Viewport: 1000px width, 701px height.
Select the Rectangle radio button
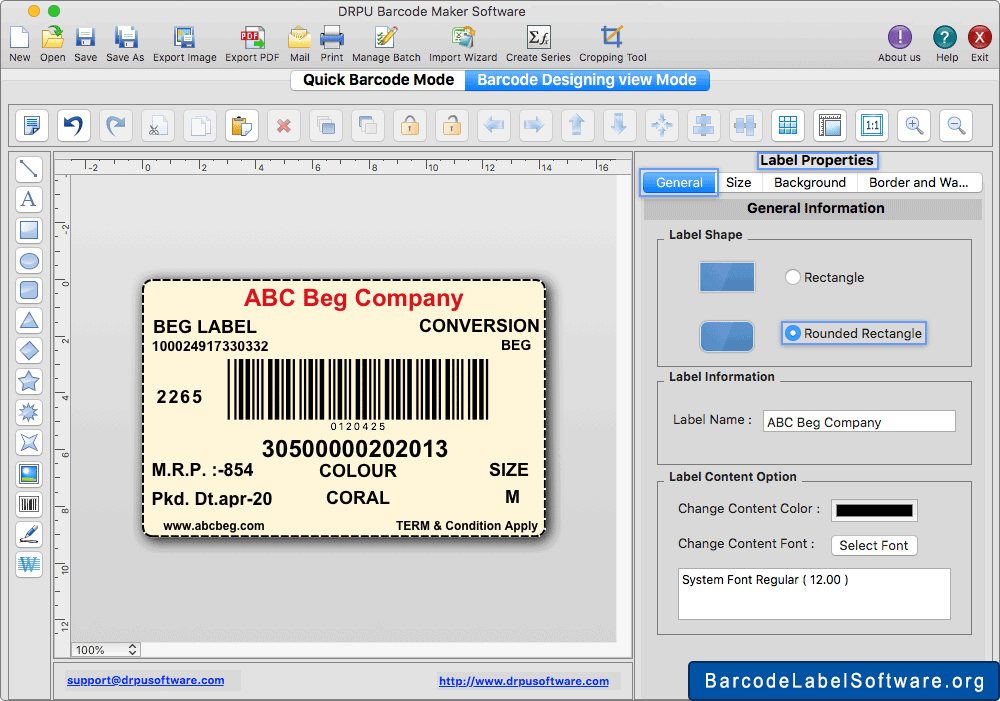(793, 277)
